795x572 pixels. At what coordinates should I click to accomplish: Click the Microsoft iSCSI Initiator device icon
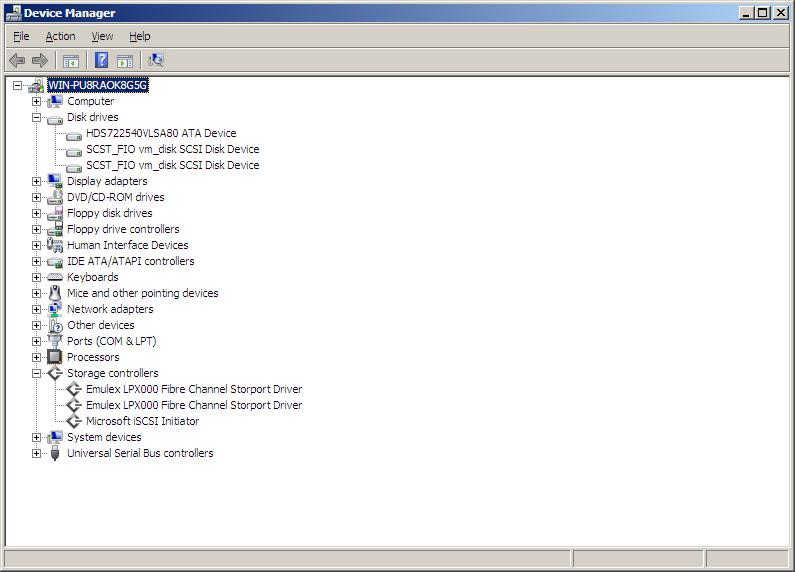pyautogui.click(x=74, y=421)
